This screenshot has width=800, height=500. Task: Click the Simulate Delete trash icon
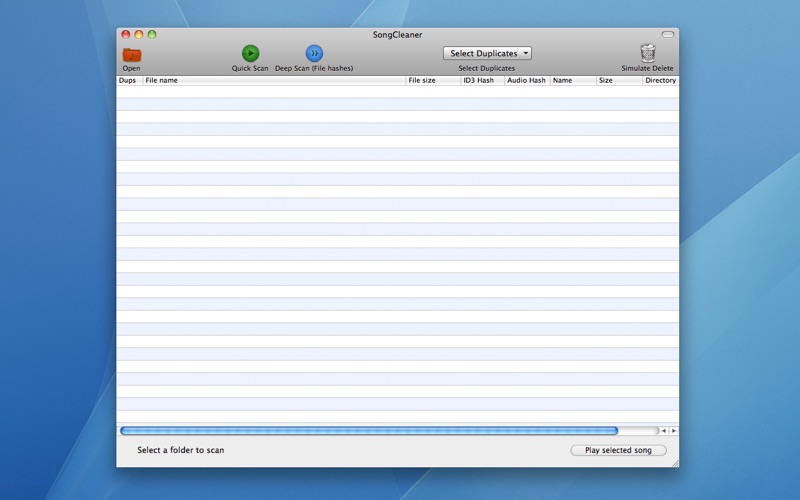(x=647, y=53)
